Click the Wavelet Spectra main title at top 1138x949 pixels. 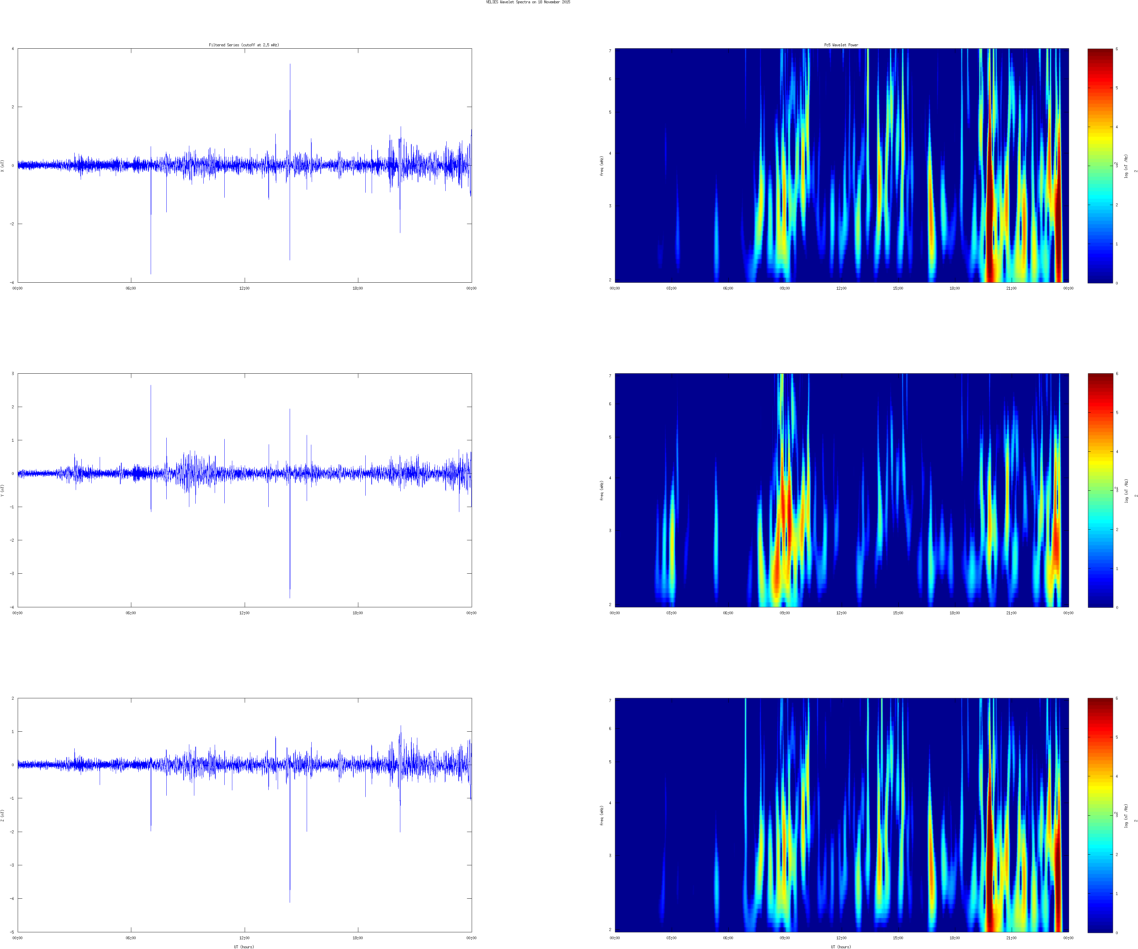[528, 2]
